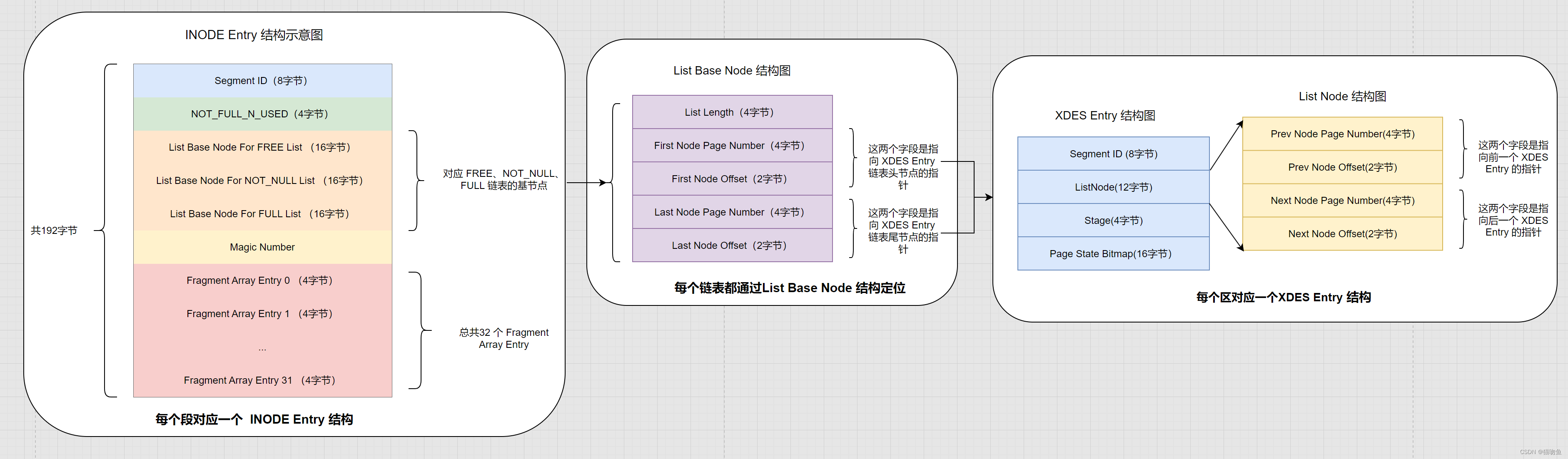
Task: Click the '对应 FREE、NOT_NULL、FULL 链表的基节点' note
Action: point(504,179)
